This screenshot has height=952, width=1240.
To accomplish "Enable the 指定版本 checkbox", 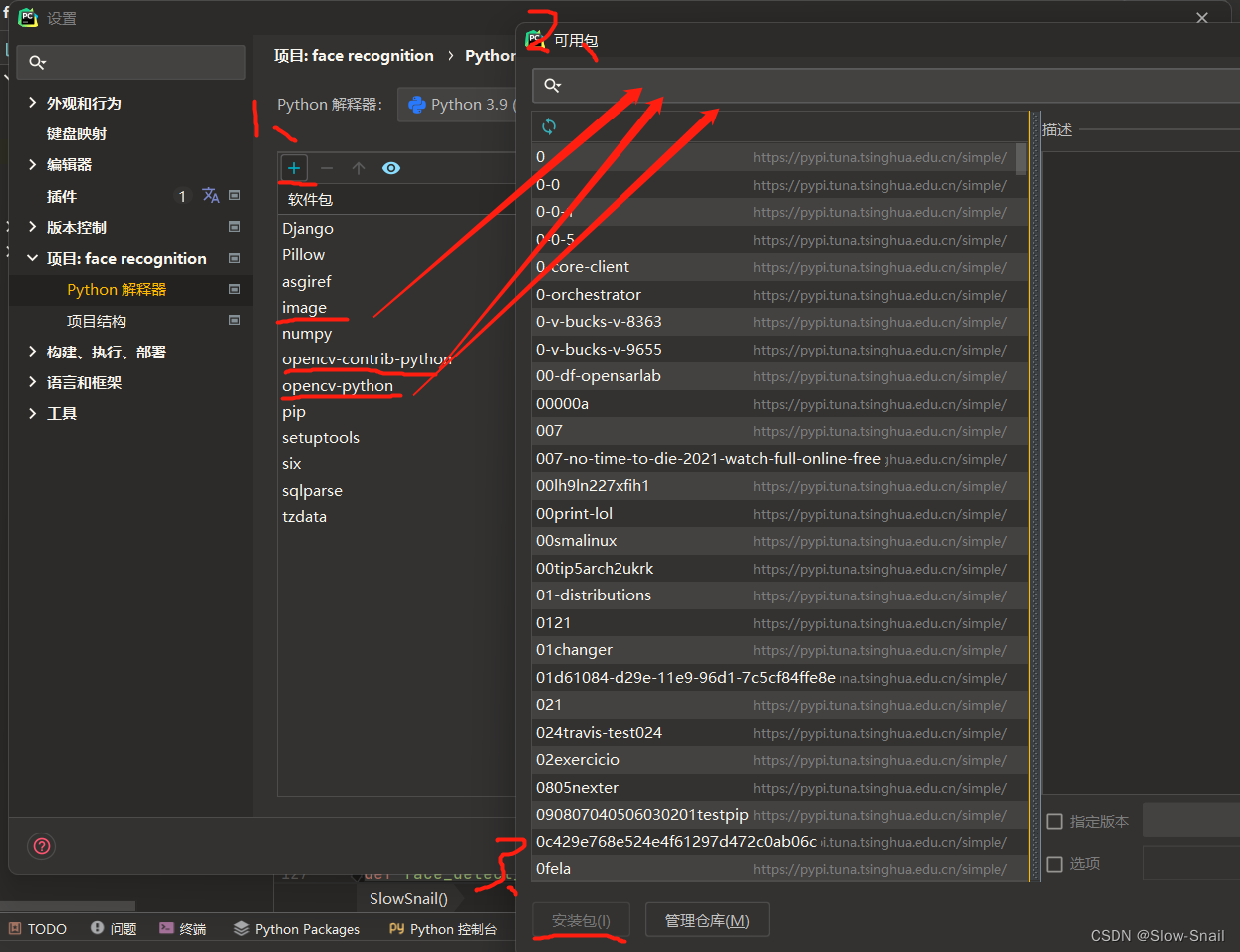I will pos(1055,822).
